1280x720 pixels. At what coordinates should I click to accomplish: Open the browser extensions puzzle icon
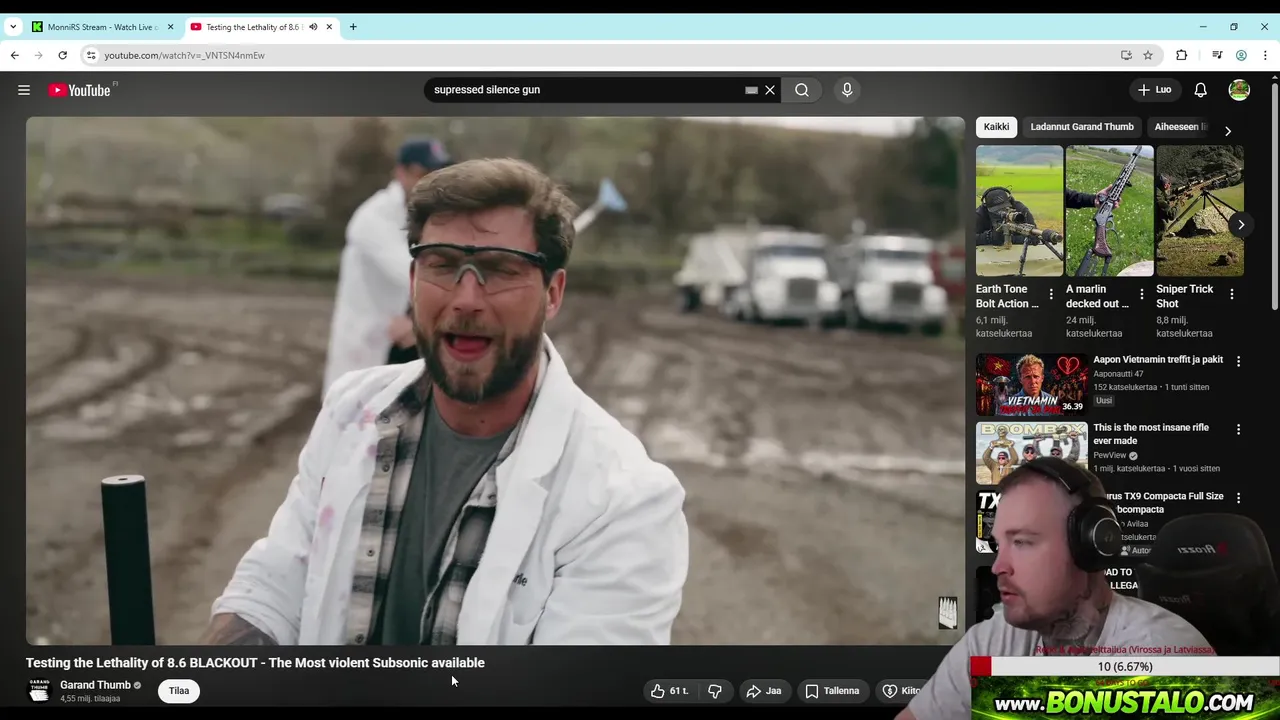tap(1182, 55)
